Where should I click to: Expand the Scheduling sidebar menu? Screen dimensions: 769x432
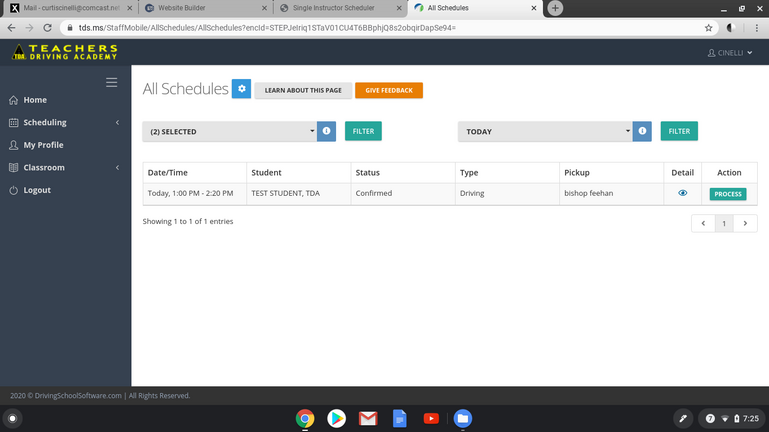64,123
